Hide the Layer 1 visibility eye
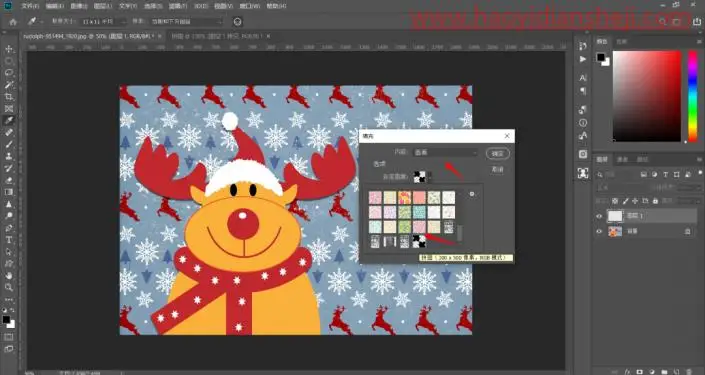 599,216
